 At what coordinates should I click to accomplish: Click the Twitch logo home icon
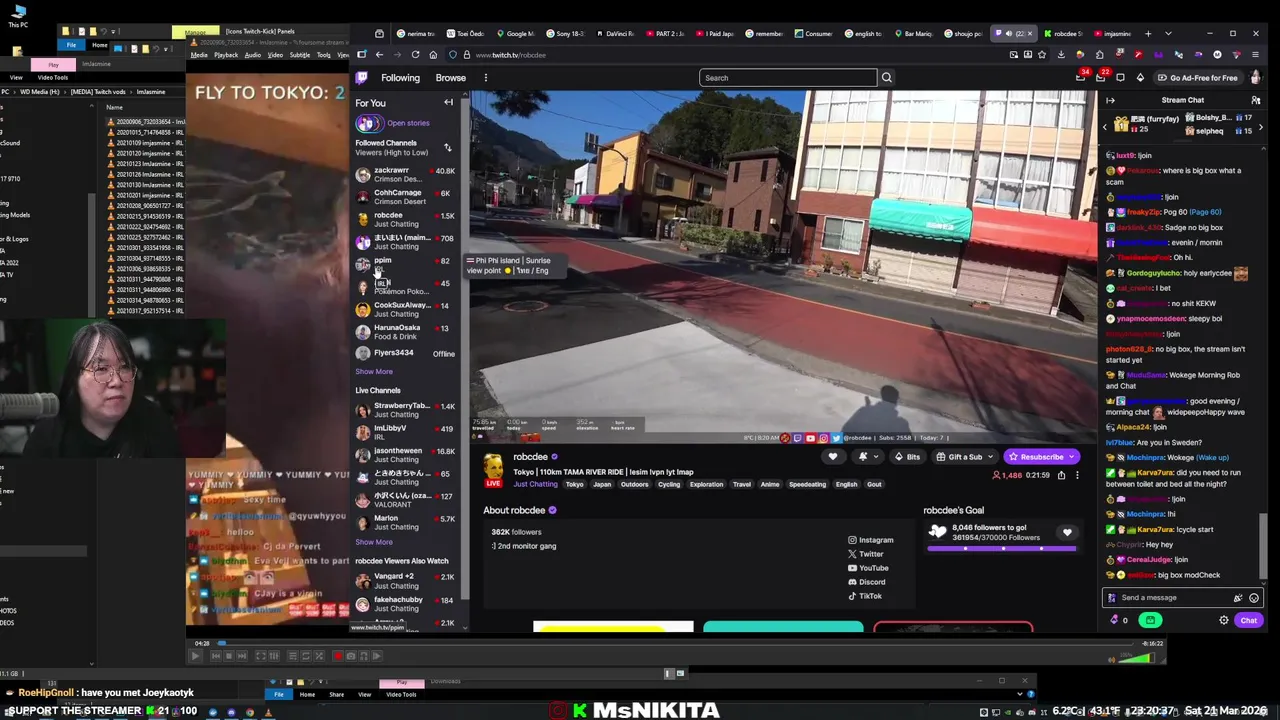(362, 77)
